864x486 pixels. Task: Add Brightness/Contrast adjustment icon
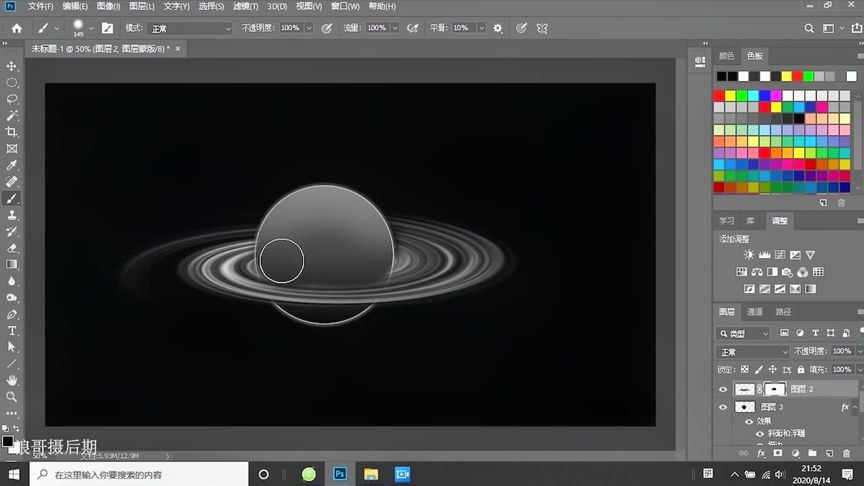[749, 255]
